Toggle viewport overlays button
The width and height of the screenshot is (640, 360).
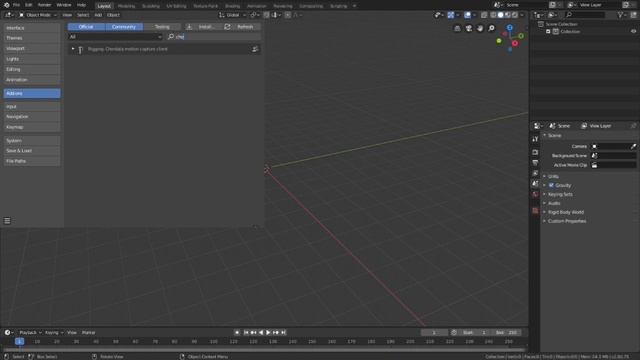coord(467,15)
